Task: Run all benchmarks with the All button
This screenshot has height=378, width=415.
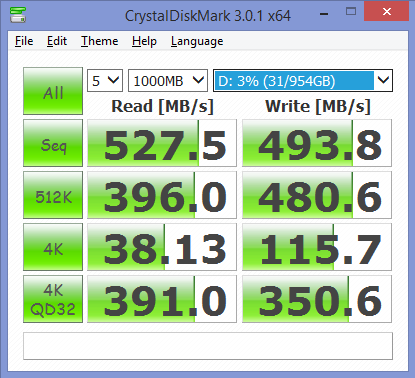Action: click(53, 91)
